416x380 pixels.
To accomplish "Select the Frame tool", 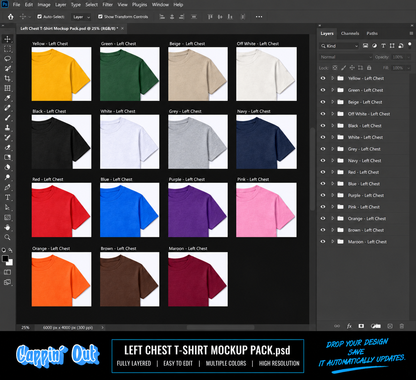I will point(7,88).
